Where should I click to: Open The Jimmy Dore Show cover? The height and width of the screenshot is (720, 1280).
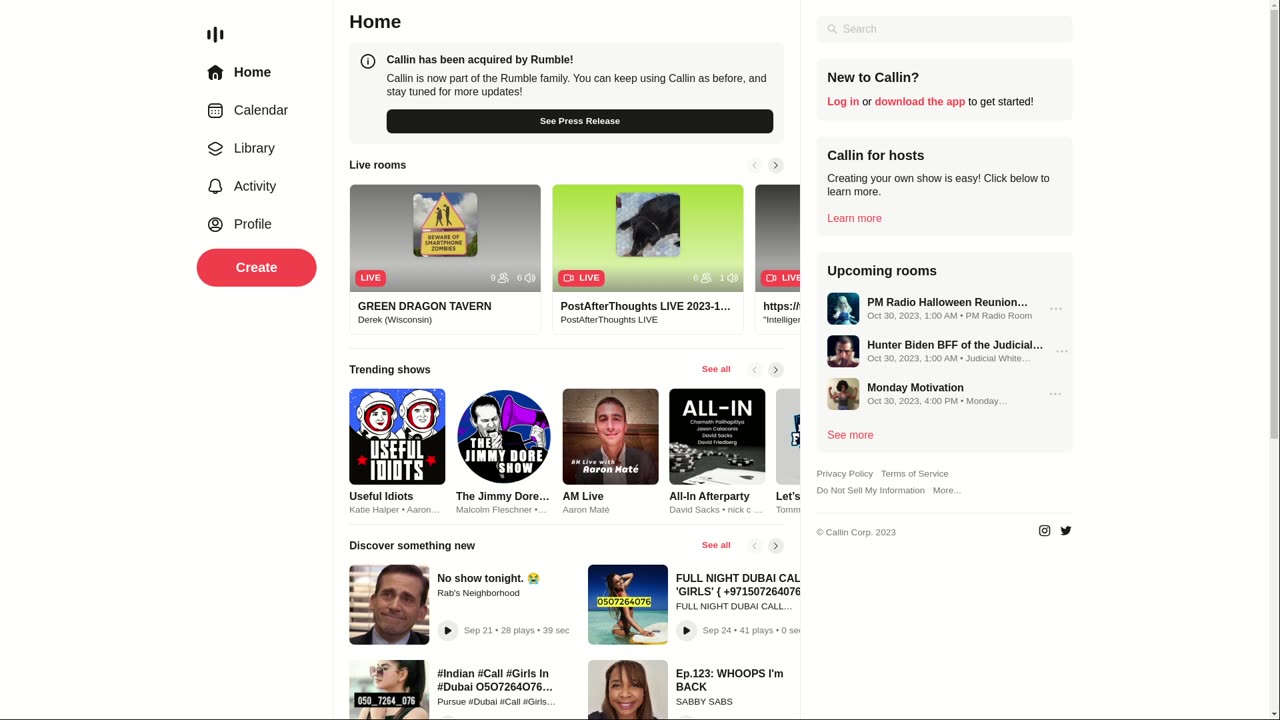click(x=504, y=437)
